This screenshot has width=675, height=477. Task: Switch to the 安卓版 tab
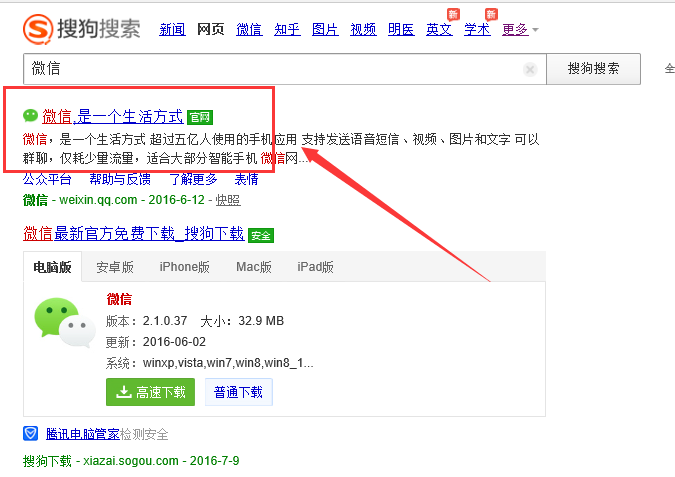(115, 267)
